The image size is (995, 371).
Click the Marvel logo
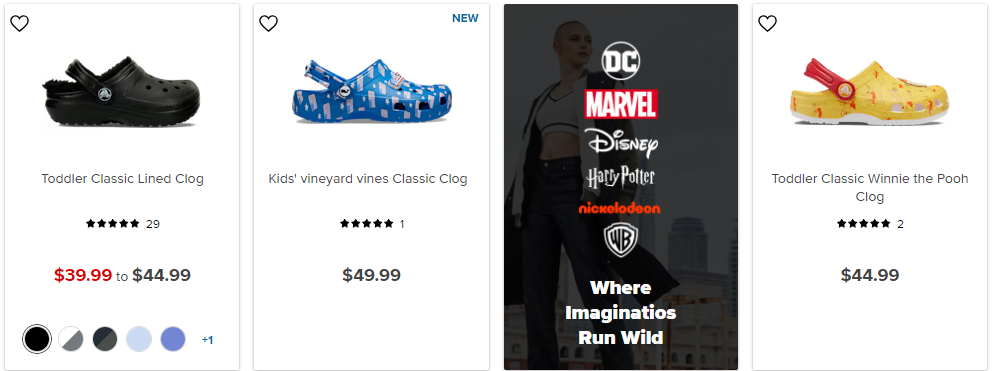coord(621,104)
